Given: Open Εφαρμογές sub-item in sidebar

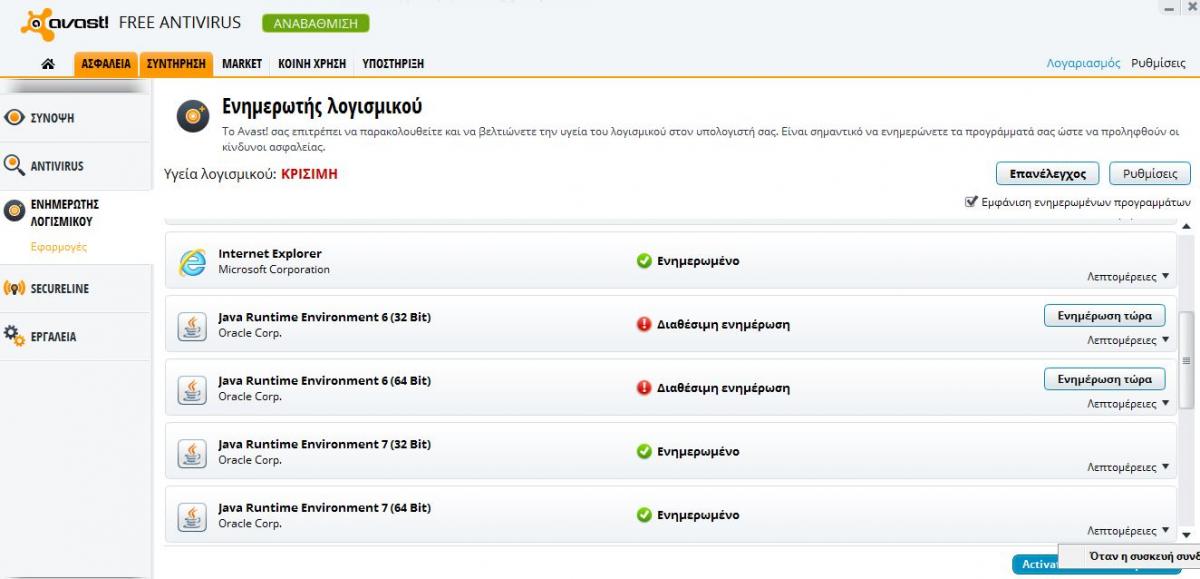Looking at the screenshot, I should pos(59,247).
